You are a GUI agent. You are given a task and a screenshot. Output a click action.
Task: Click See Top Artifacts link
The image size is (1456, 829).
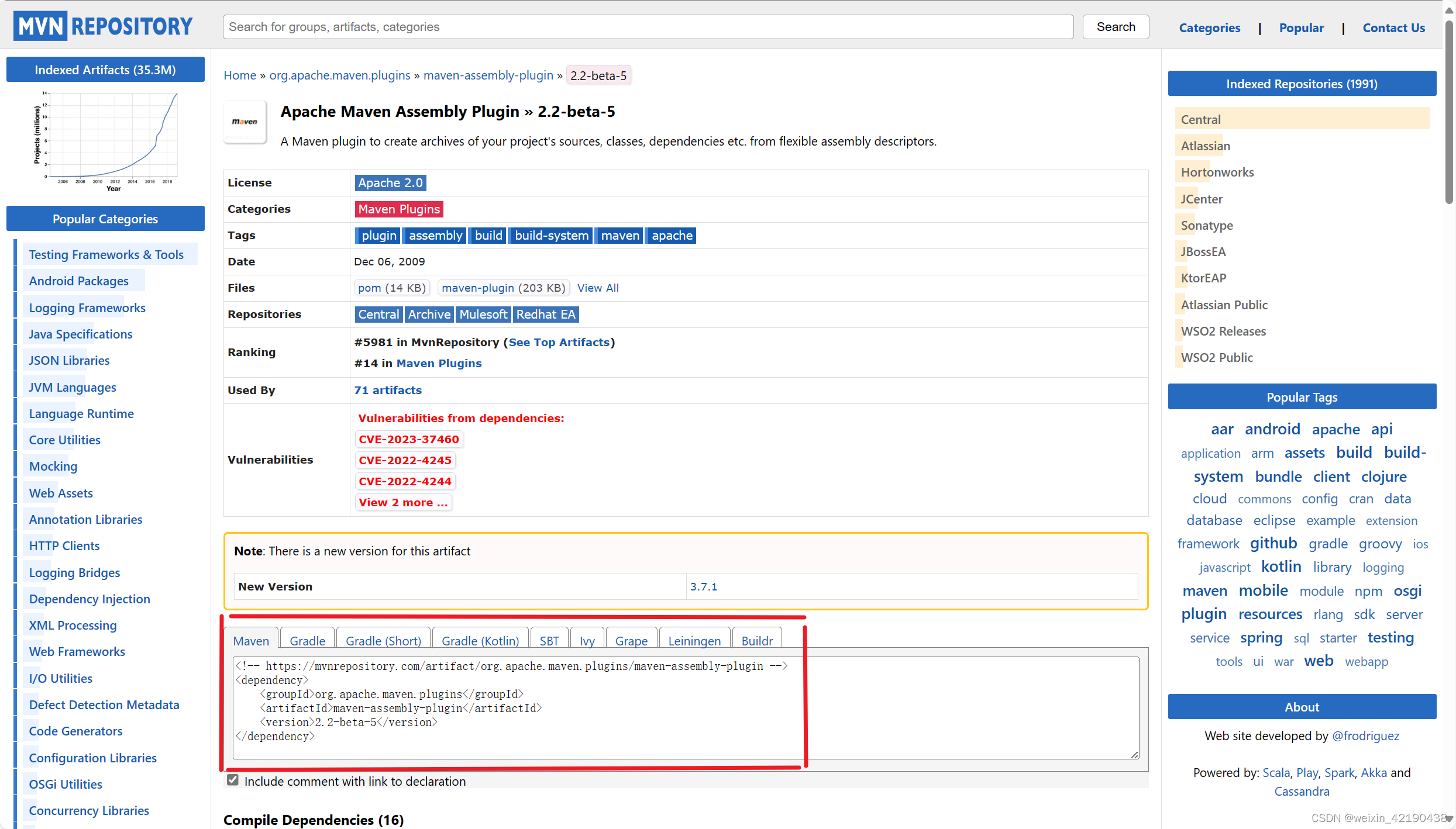pos(559,343)
